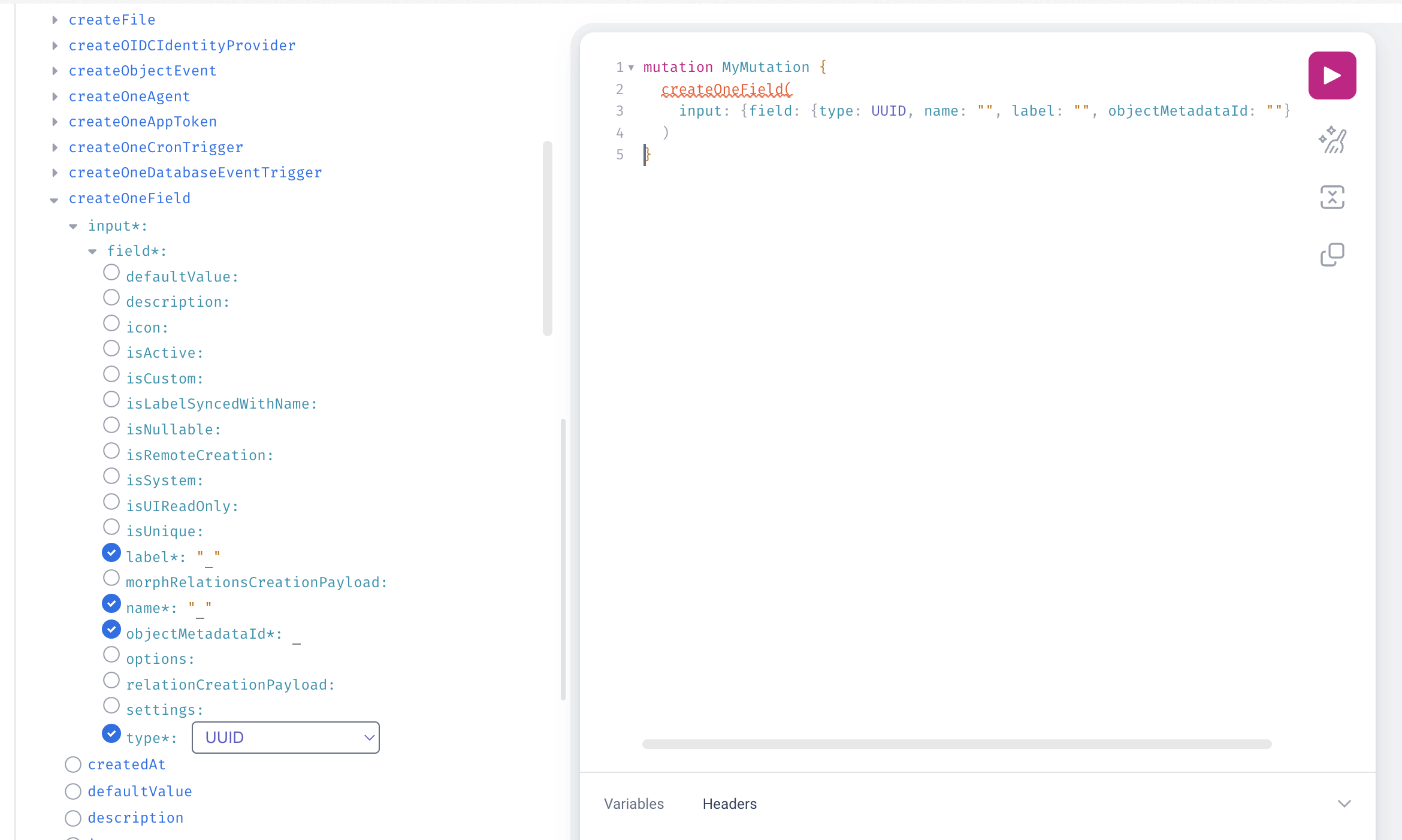Run the mutation with the play button
This screenshot has height=840, width=1402.
(1331, 75)
